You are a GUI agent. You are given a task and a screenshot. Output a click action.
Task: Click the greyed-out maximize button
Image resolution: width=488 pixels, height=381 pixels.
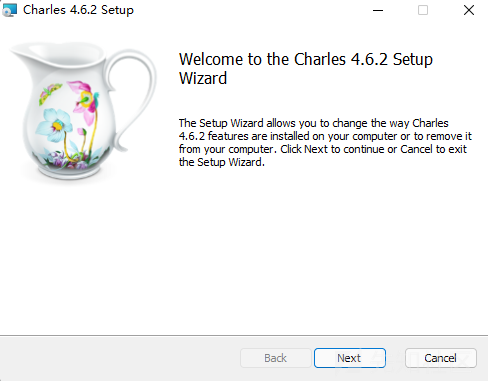[x=423, y=10]
